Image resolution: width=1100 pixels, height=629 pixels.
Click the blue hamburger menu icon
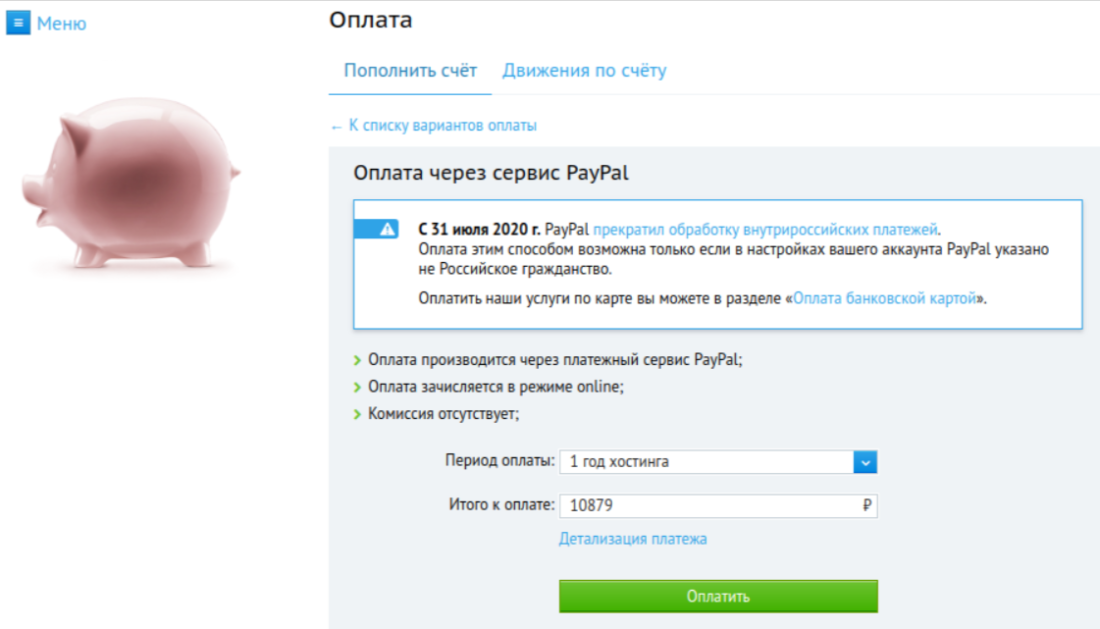coord(18,23)
